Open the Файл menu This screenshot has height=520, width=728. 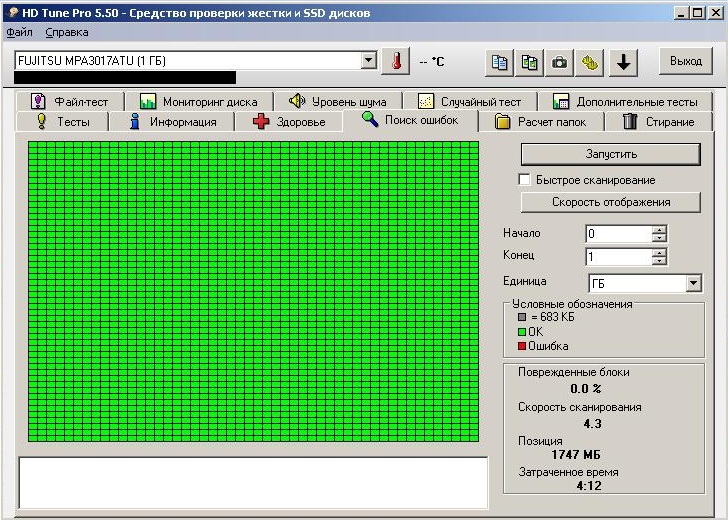coord(20,32)
